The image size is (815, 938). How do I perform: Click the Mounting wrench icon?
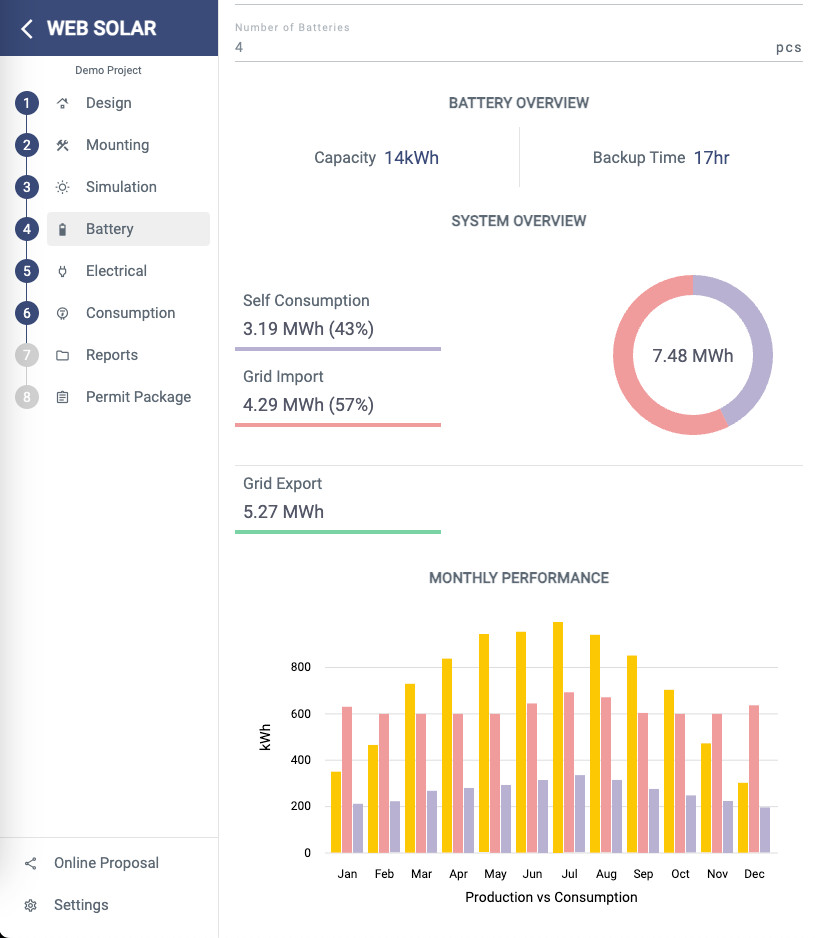pyautogui.click(x=62, y=145)
